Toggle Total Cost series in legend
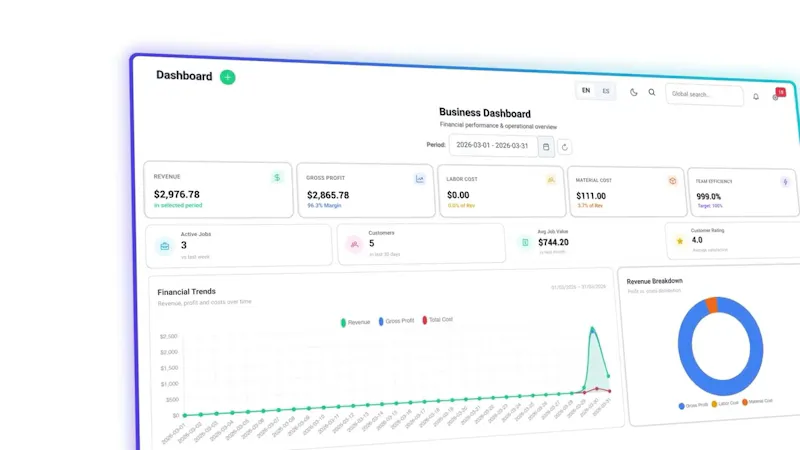The image size is (800, 450). (437, 320)
